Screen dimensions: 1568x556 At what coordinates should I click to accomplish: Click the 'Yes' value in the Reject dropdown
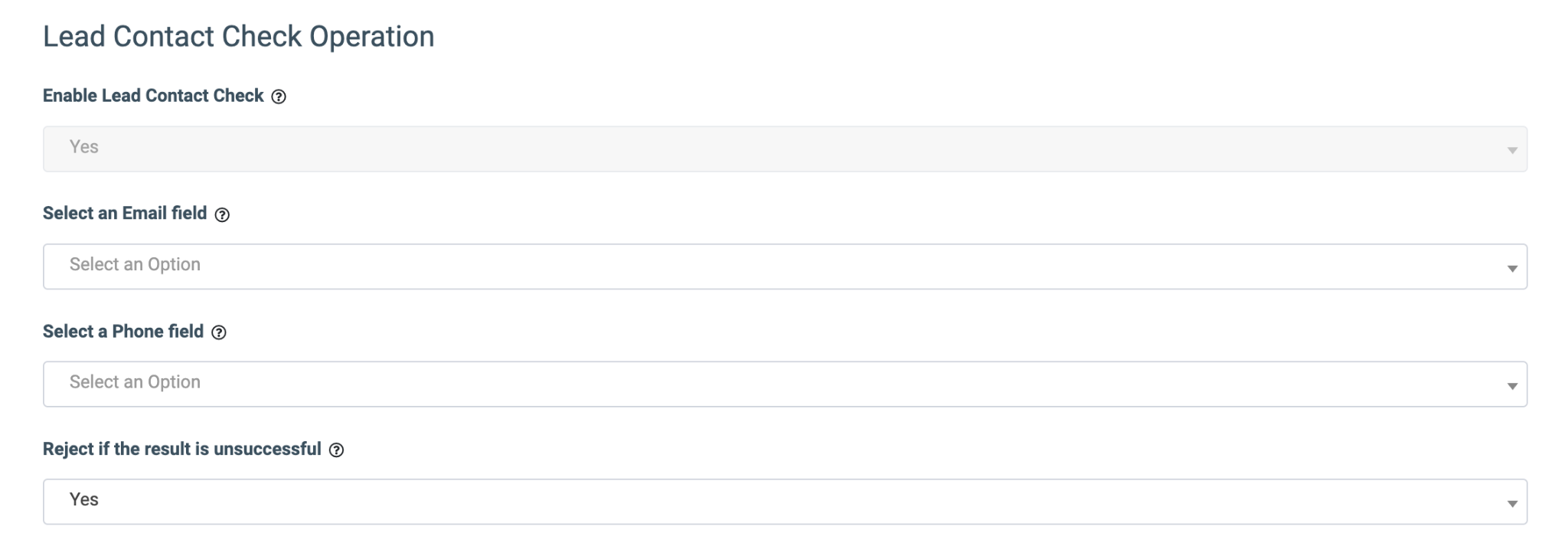(x=84, y=500)
